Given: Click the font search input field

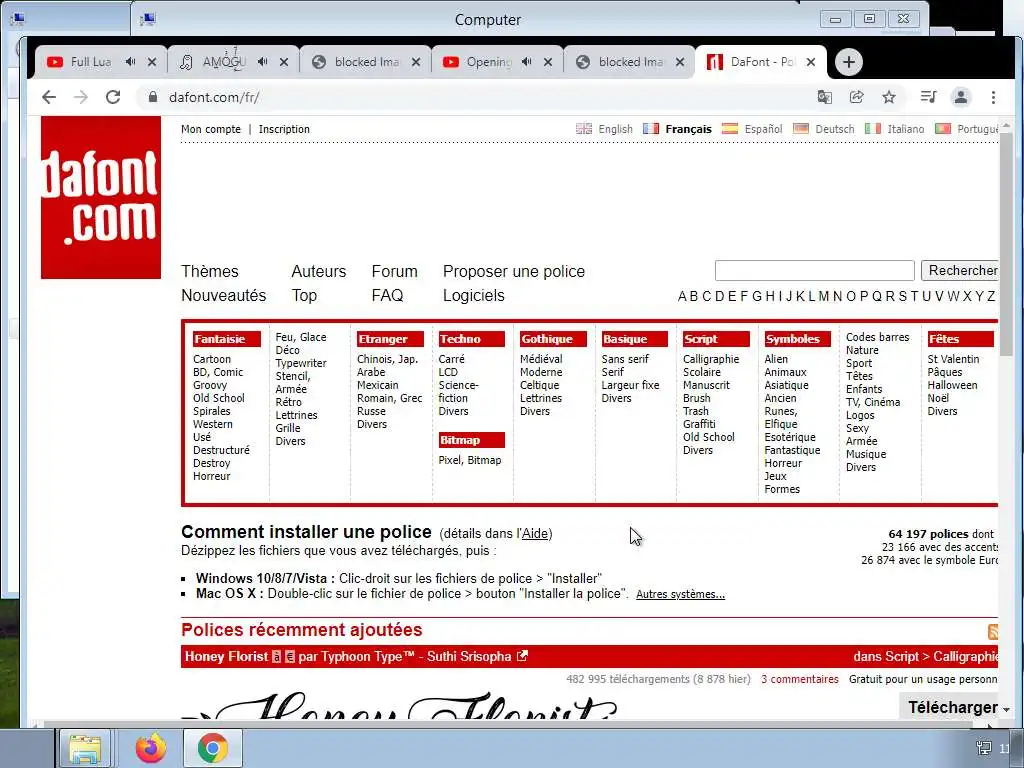Looking at the screenshot, I should pos(814,270).
